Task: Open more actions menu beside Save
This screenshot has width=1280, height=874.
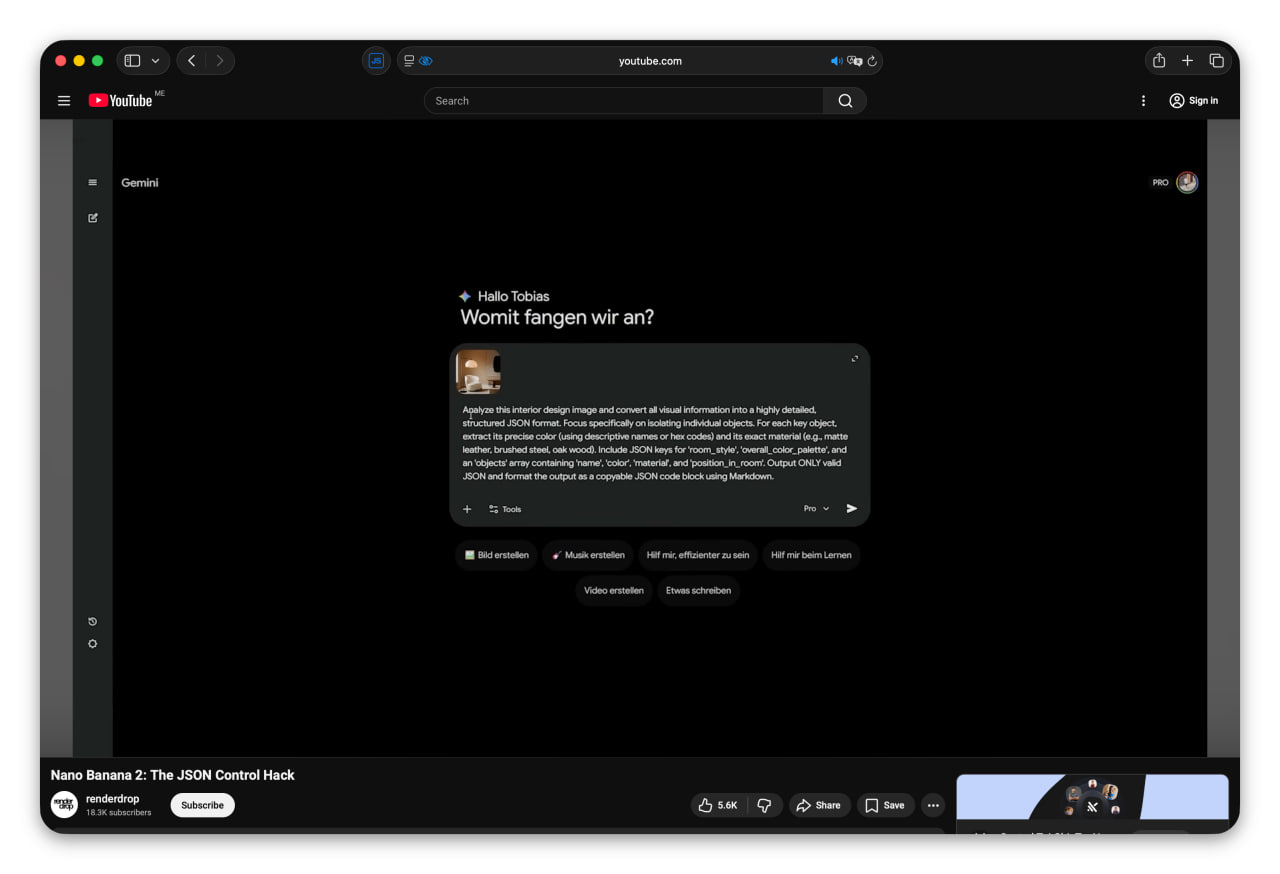Action: pyautogui.click(x=933, y=805)
